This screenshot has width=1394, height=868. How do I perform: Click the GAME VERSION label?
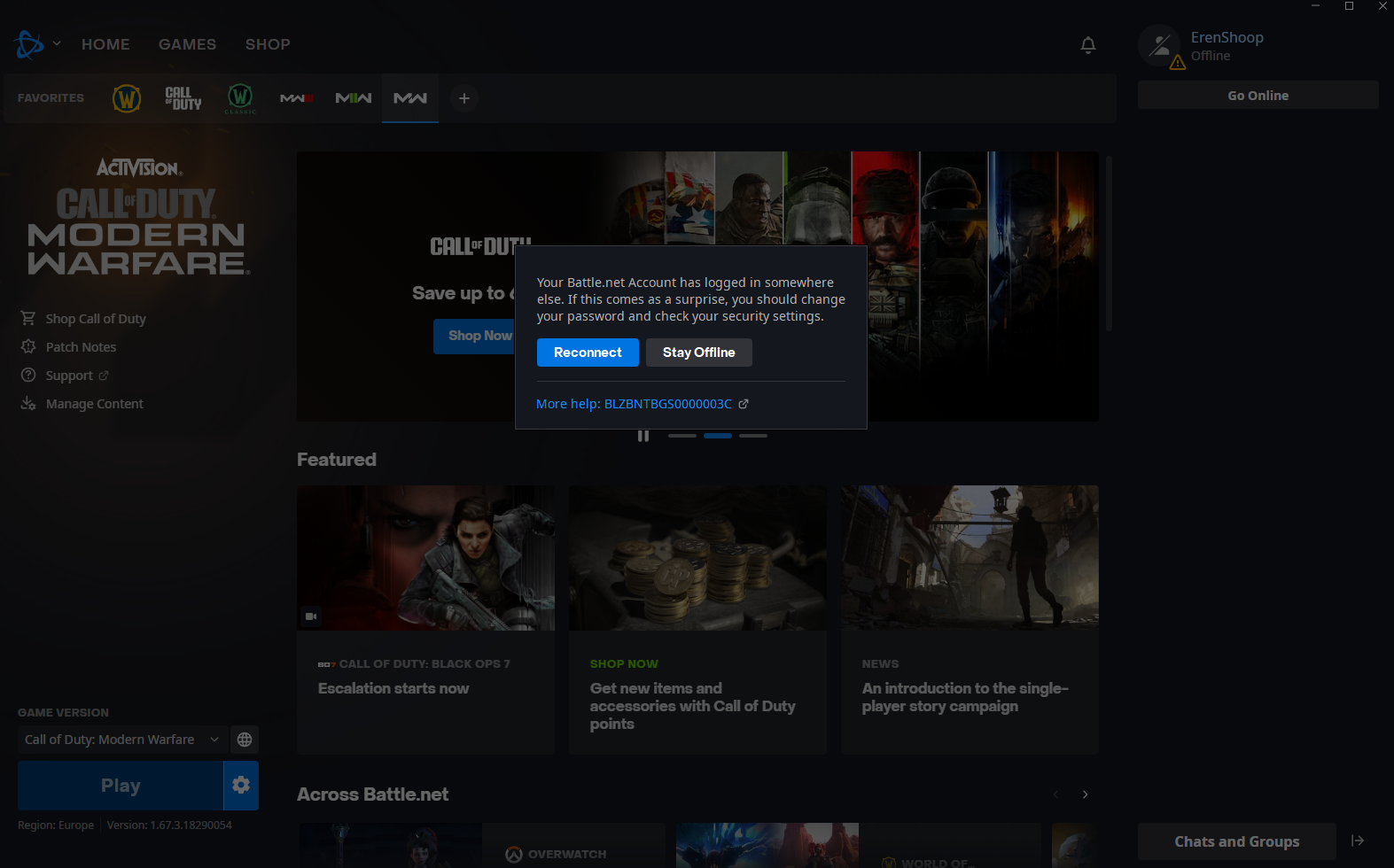[x=64, y=713]
